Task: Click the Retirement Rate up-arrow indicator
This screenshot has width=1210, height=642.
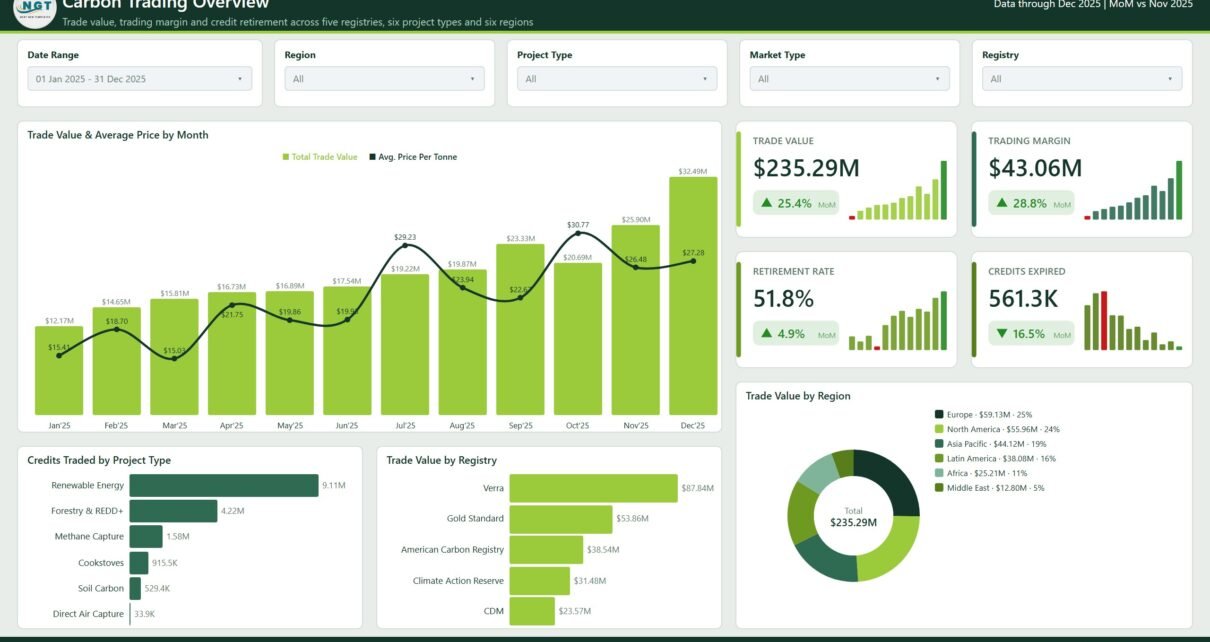Action: pyautogui.click(x=767, y=333)
